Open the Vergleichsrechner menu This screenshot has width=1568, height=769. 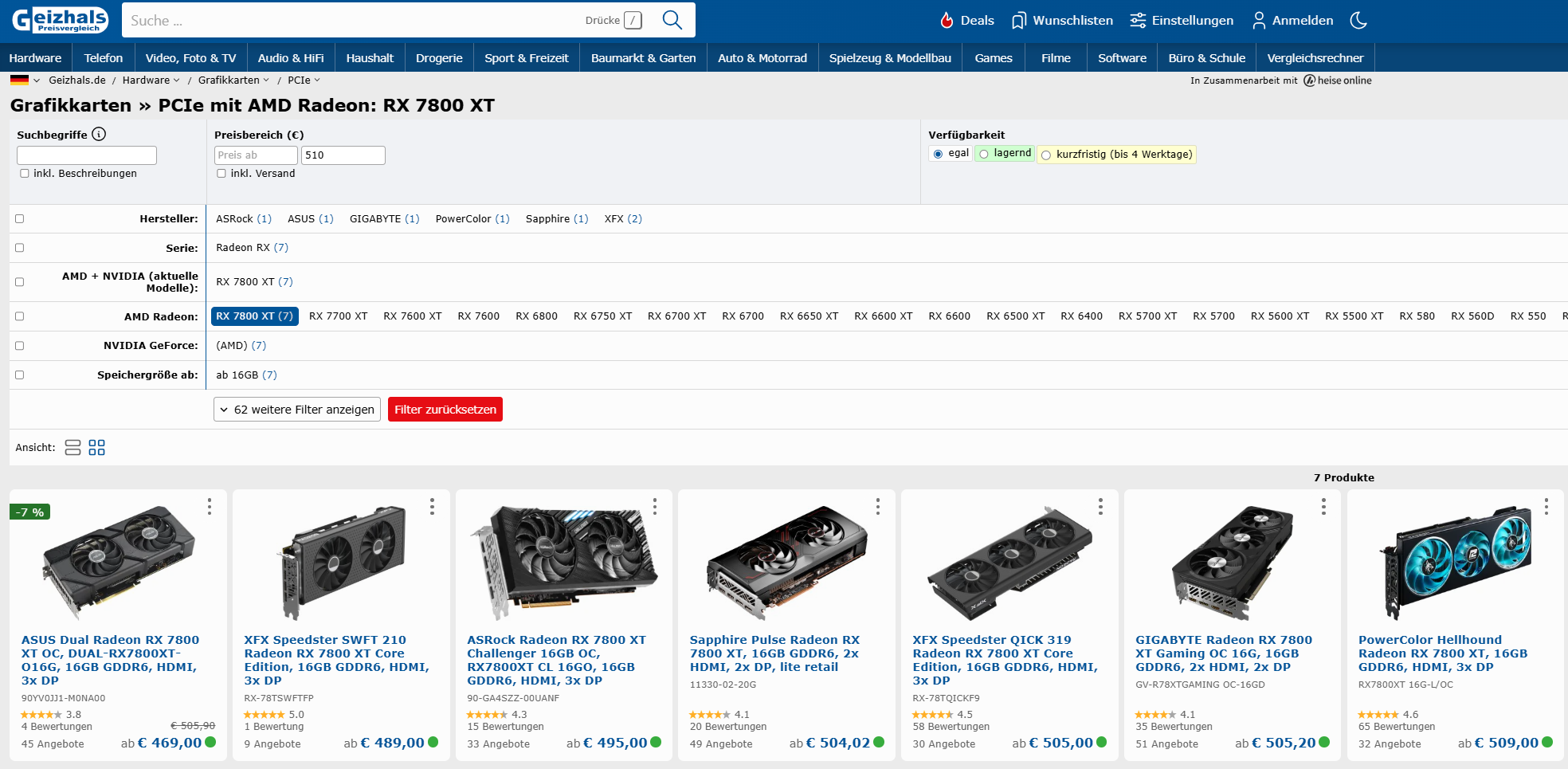[x=1315, y=58]
